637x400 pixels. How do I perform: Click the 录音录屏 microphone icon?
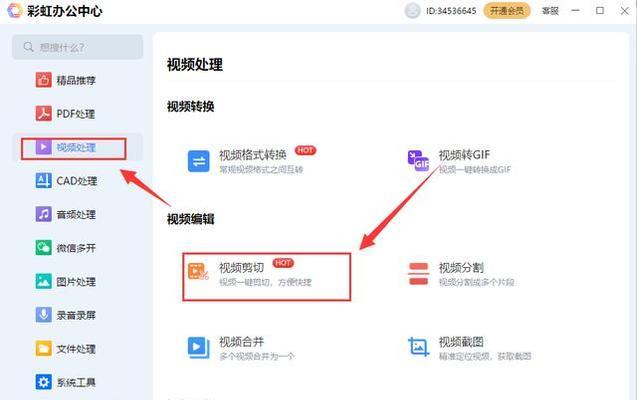tap(43, 315)
